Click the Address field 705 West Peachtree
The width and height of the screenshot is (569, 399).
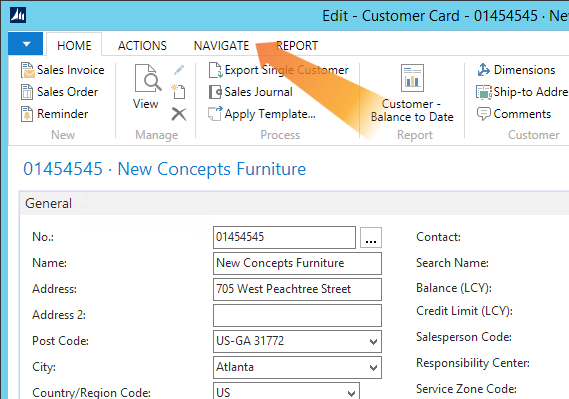297,289
